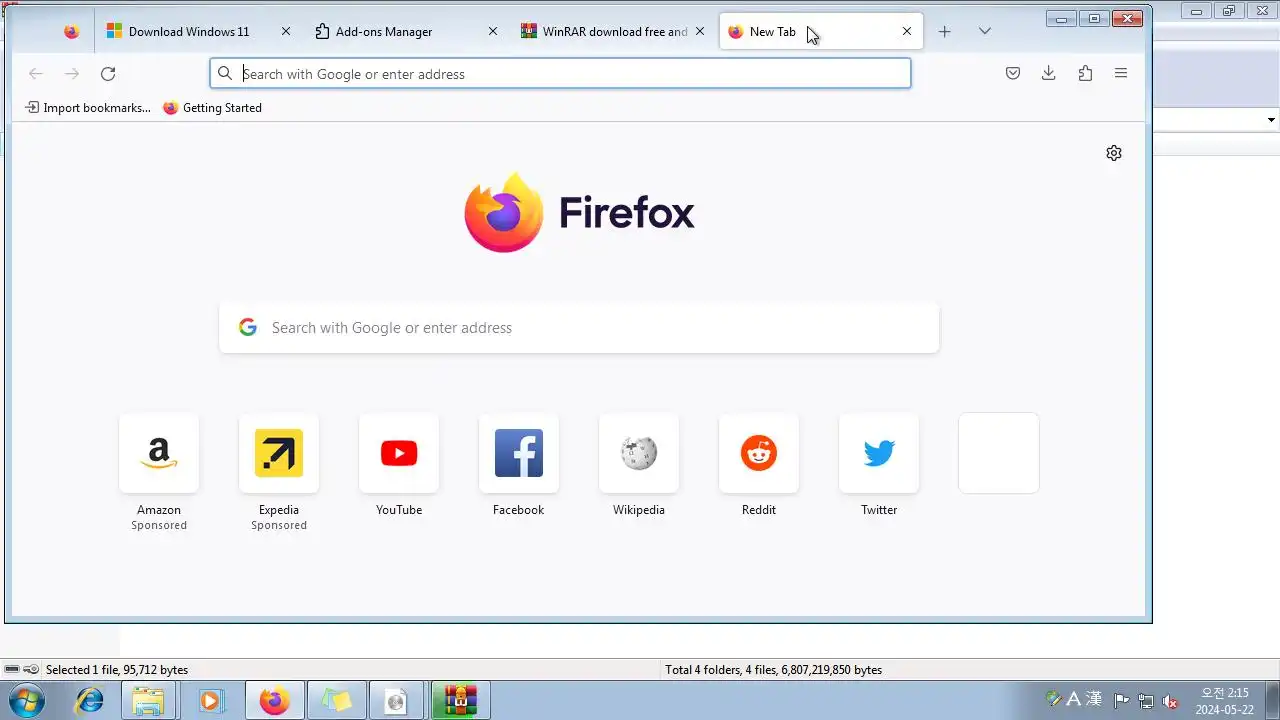Close the Add-ons Manager tab

coord(493,32)
